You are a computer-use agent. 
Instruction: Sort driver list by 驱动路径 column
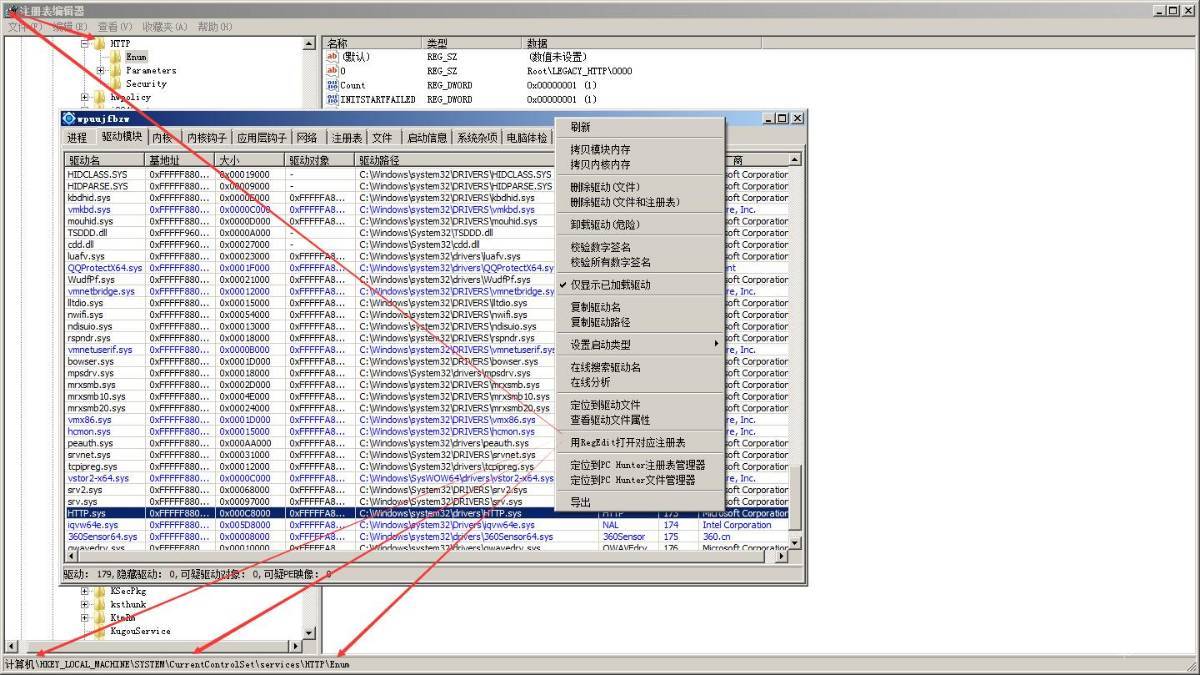tap(455, 160)
